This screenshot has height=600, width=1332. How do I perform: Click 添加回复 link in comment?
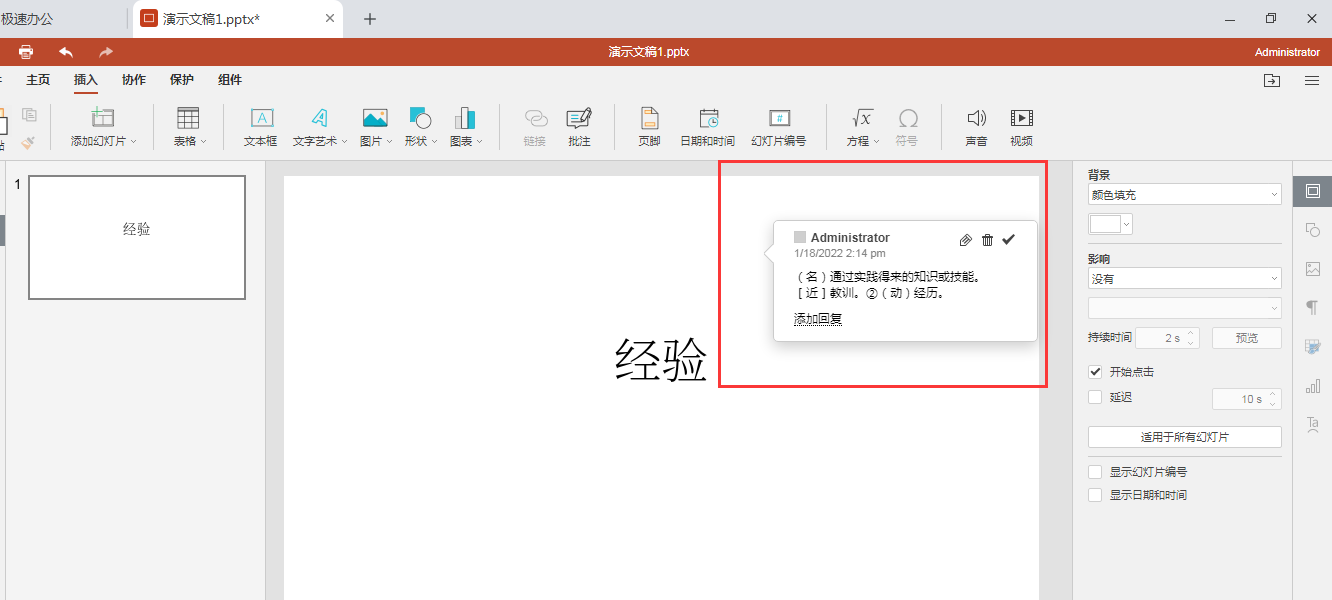click(818, 319)
